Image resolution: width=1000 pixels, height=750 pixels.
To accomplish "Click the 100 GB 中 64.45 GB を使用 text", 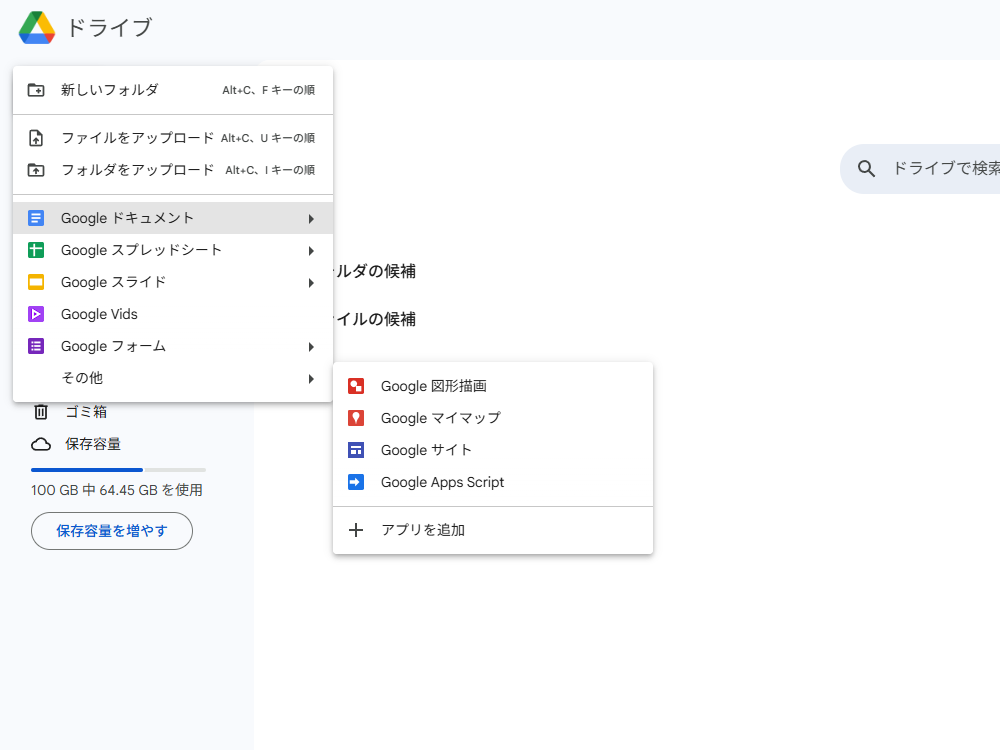I will pyautogui.click(x=117, y=490).
